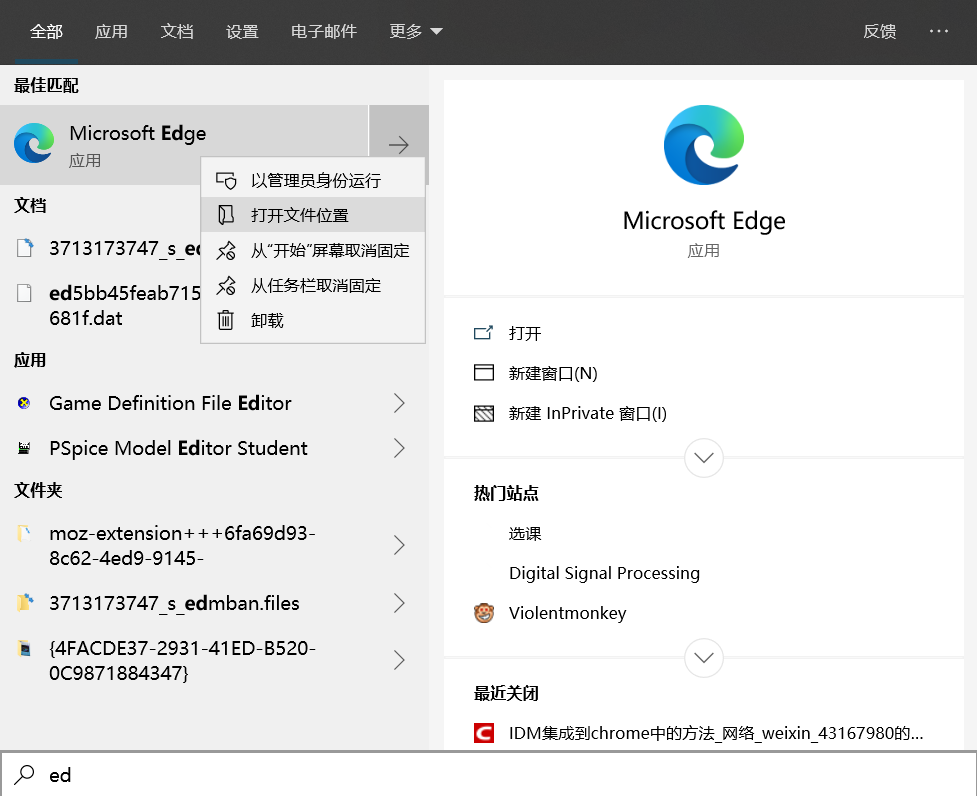Click the open icon beside 打开
Screen dimensions: 977x796
(484, 333)
